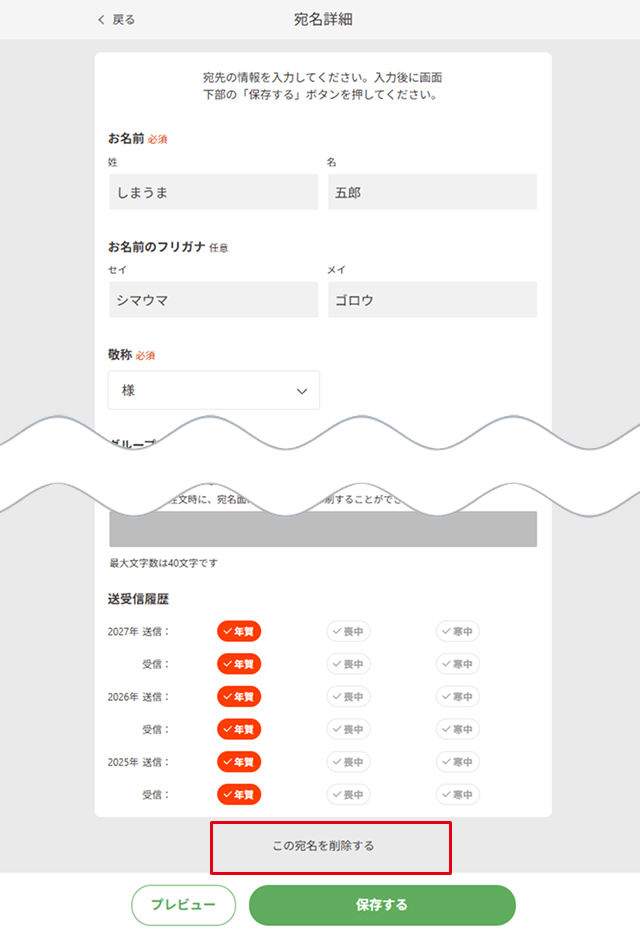Click the 最大文字数は40文字です note

[163, 563]
